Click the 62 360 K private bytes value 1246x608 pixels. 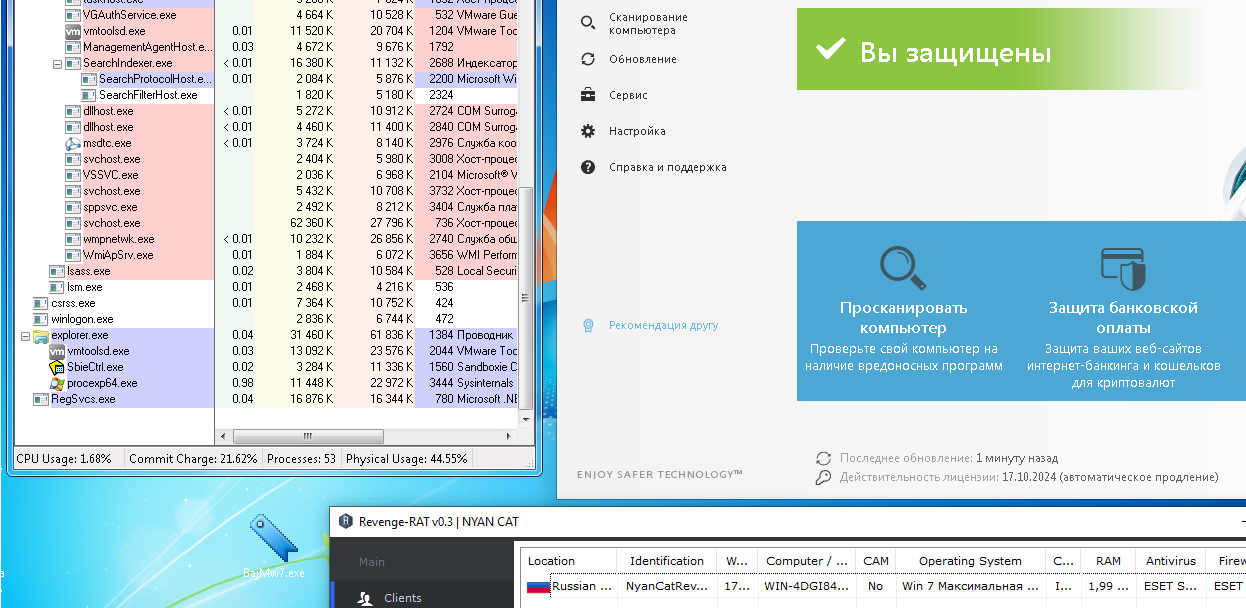pos(313,223)
